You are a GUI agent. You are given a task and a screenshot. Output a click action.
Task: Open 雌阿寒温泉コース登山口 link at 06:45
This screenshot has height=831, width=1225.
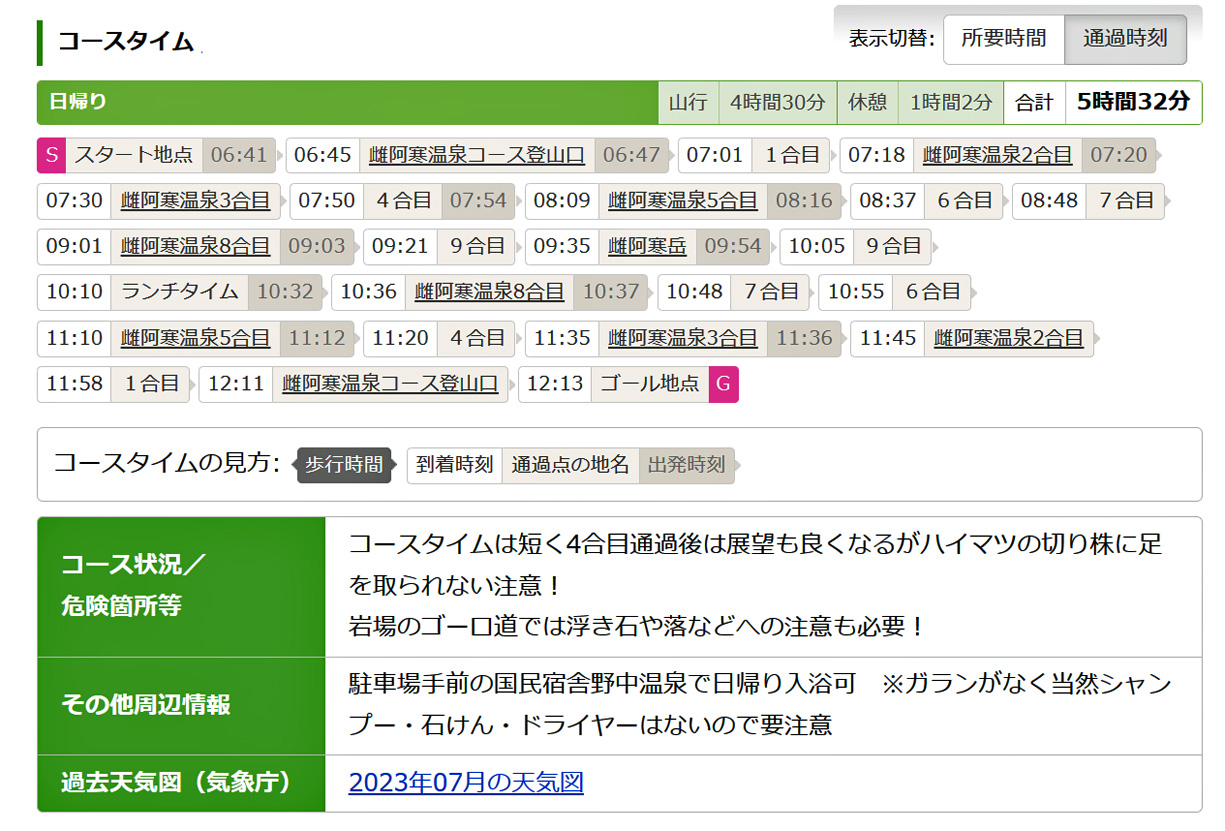(476, 155)
